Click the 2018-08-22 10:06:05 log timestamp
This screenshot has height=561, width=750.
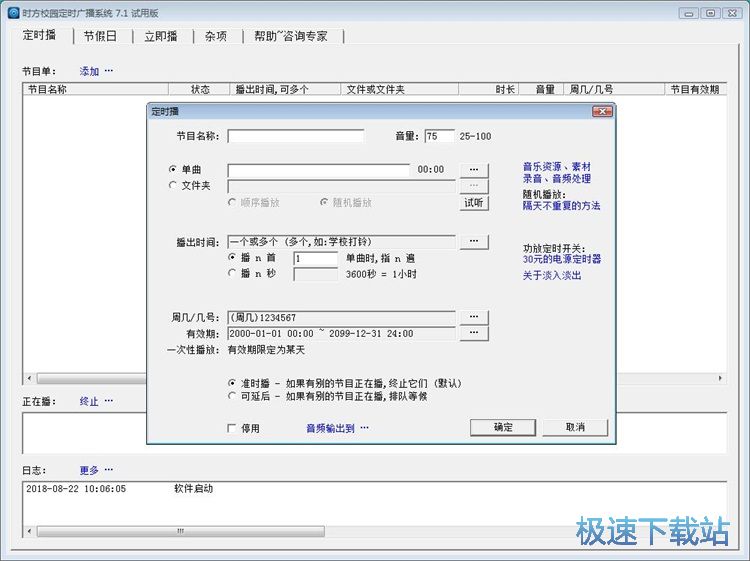click(x=76, y=489)
